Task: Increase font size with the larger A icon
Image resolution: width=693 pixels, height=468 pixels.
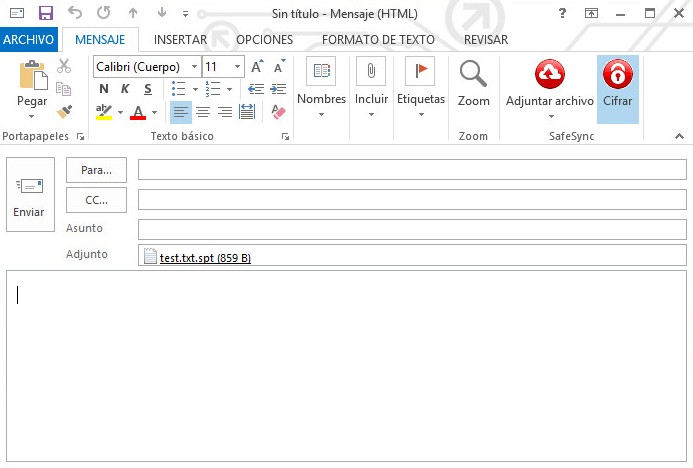Action: (x=257, y=67)
